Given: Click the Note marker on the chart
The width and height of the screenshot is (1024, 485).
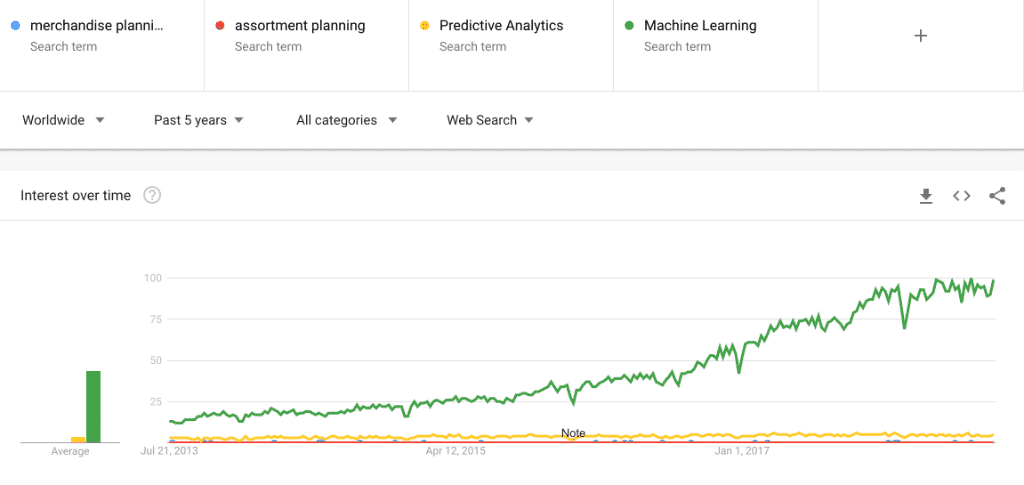Looking at the screenshot, I should coord(573,433).
